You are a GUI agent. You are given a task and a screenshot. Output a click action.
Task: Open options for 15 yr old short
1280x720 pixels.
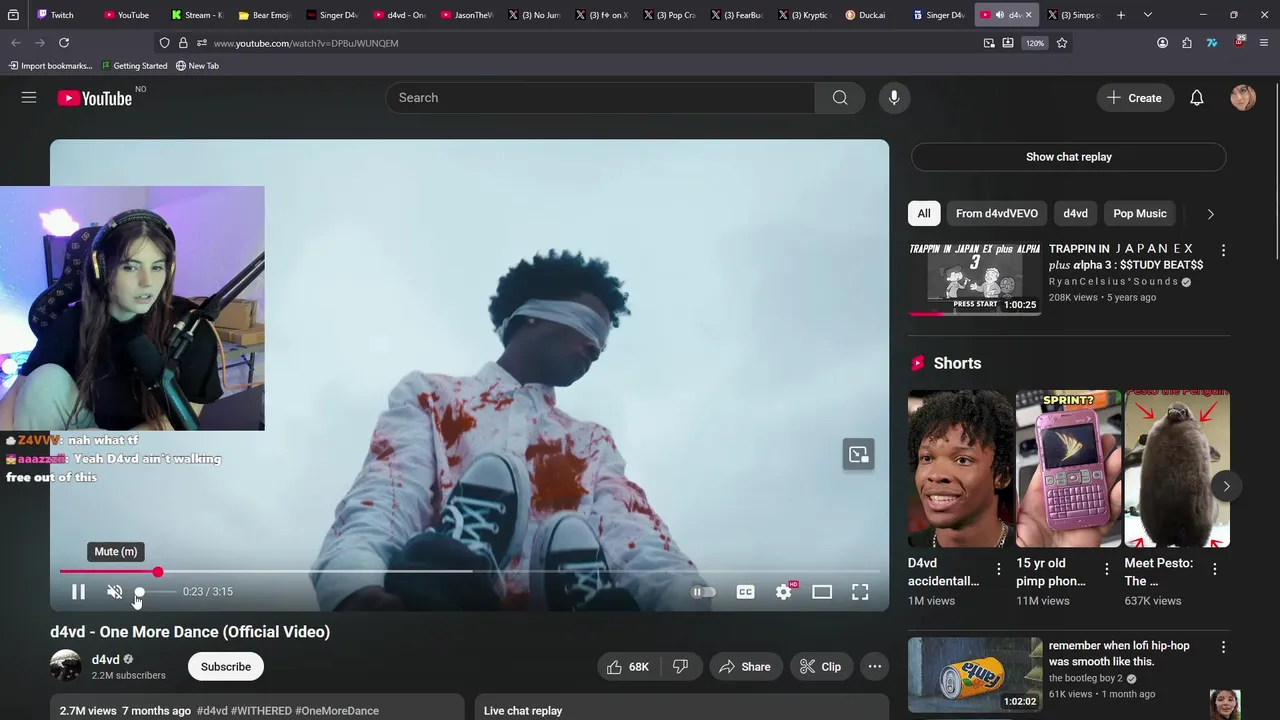click(x=1106, y=569)
